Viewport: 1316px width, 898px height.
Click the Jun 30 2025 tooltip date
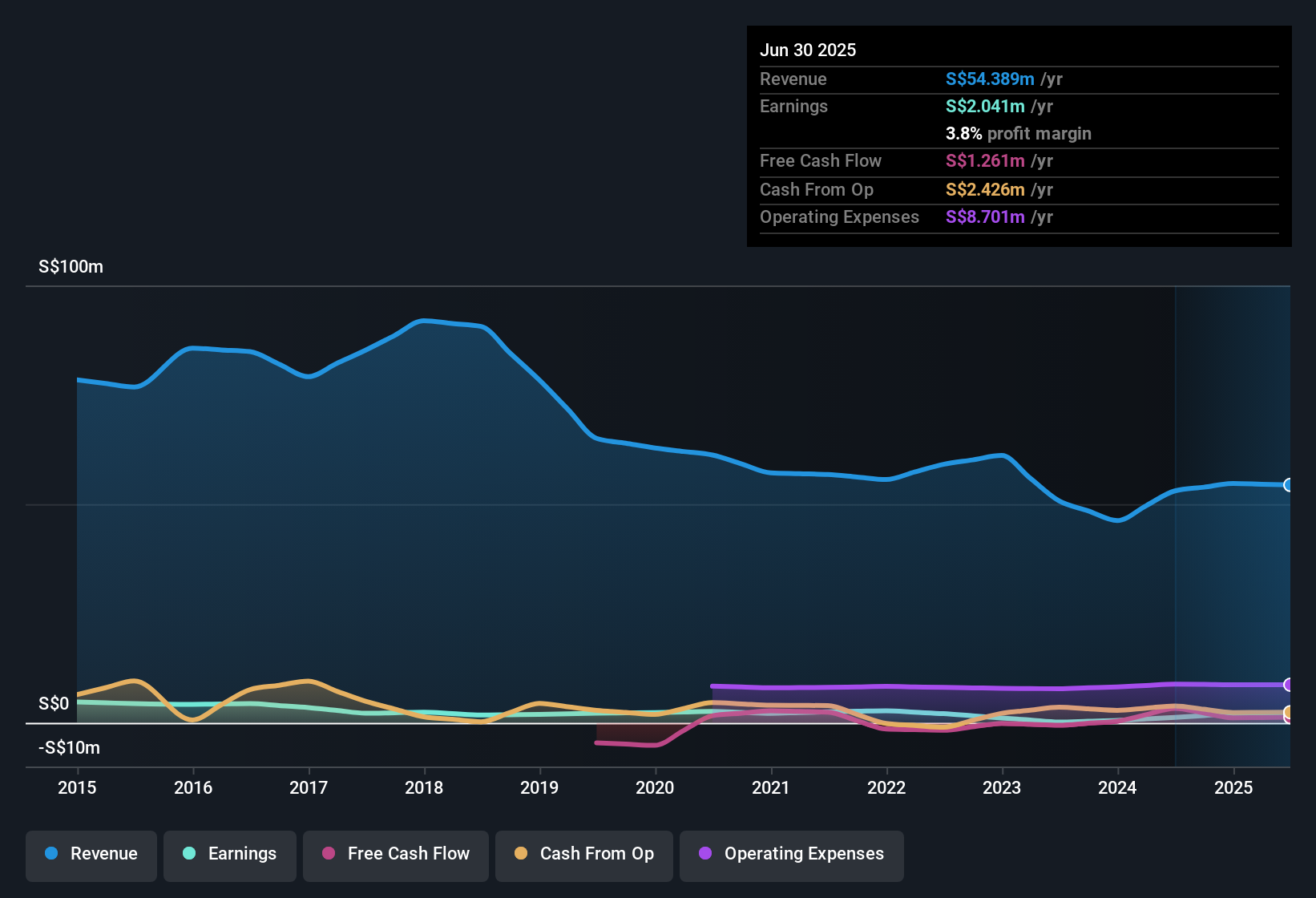tap(808, 50)
